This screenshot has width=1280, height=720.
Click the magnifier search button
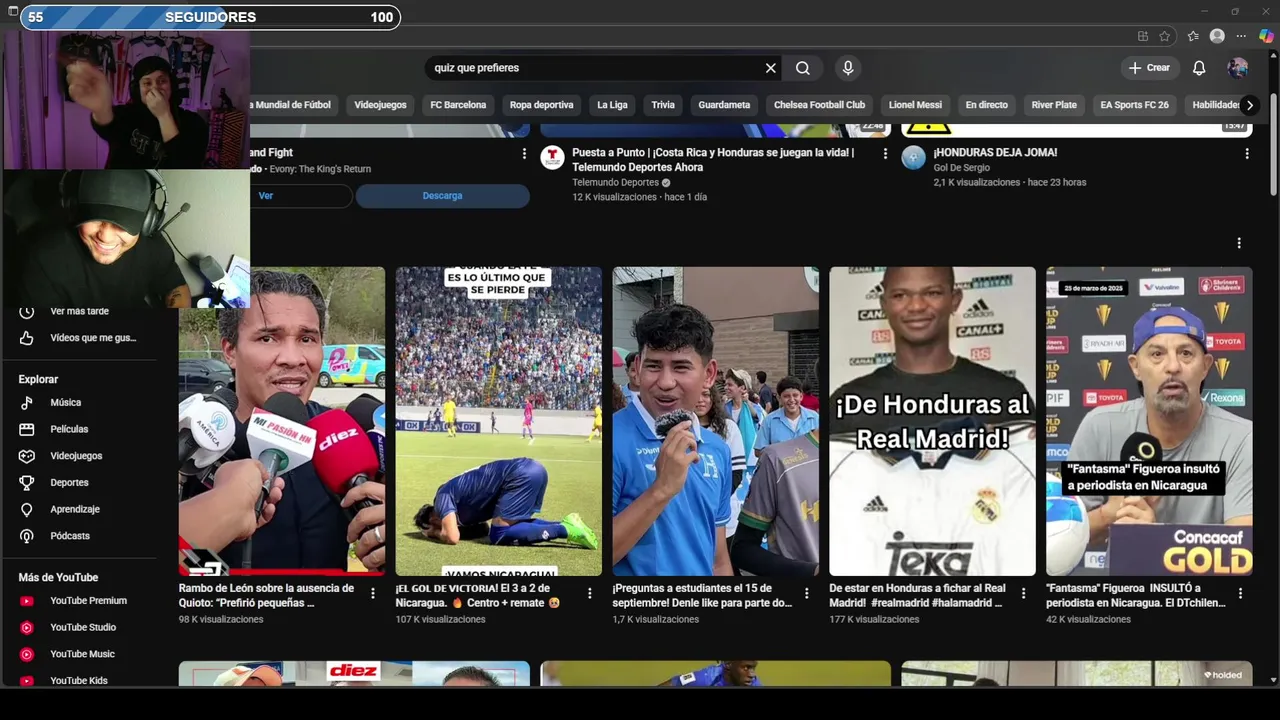pos(803,68)
